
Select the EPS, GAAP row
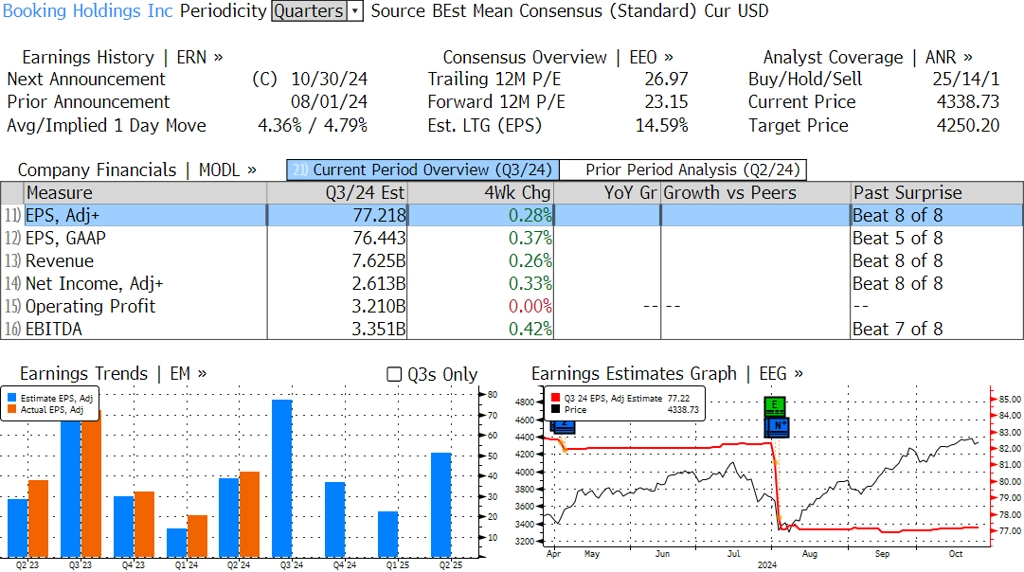512,238
